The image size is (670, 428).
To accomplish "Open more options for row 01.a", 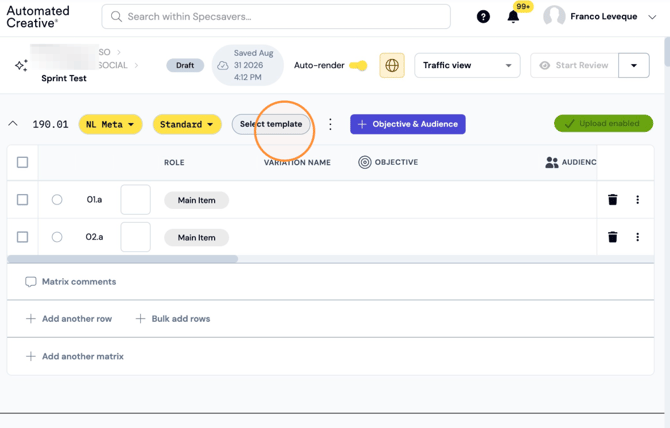I will pyautogui.click(x=637, y=199).
